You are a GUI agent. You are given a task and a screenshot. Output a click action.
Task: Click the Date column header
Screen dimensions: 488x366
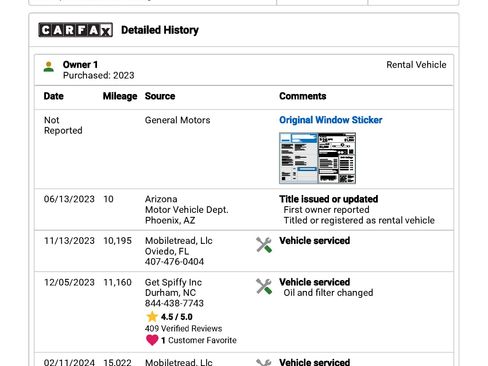54,96
